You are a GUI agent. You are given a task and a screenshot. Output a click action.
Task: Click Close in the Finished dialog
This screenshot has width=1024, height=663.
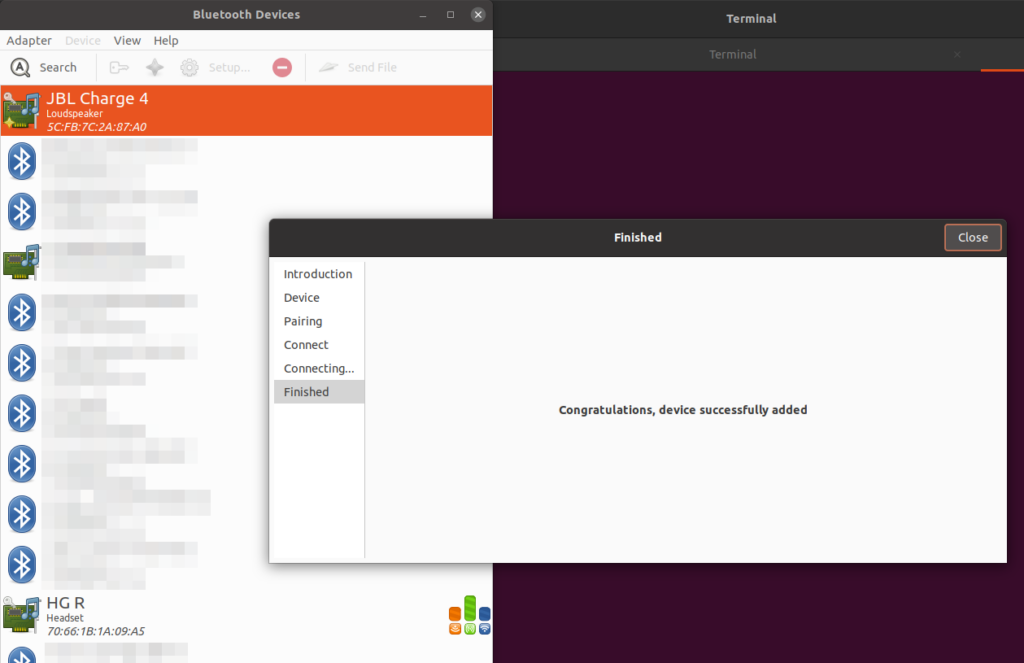(x=973, y=238)
